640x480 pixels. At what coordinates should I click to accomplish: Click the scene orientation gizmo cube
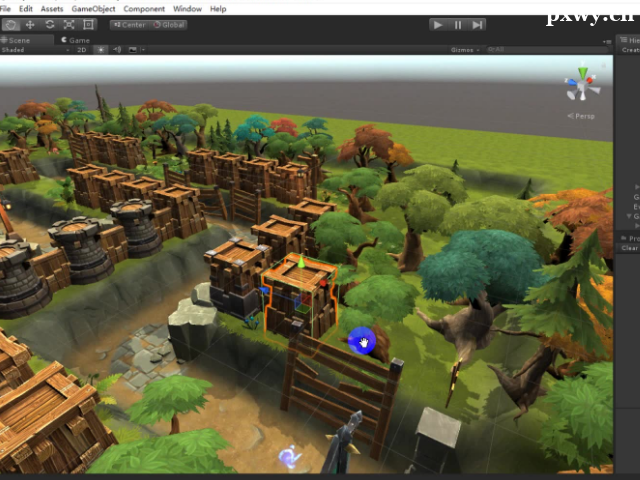[x=581, y=86]
